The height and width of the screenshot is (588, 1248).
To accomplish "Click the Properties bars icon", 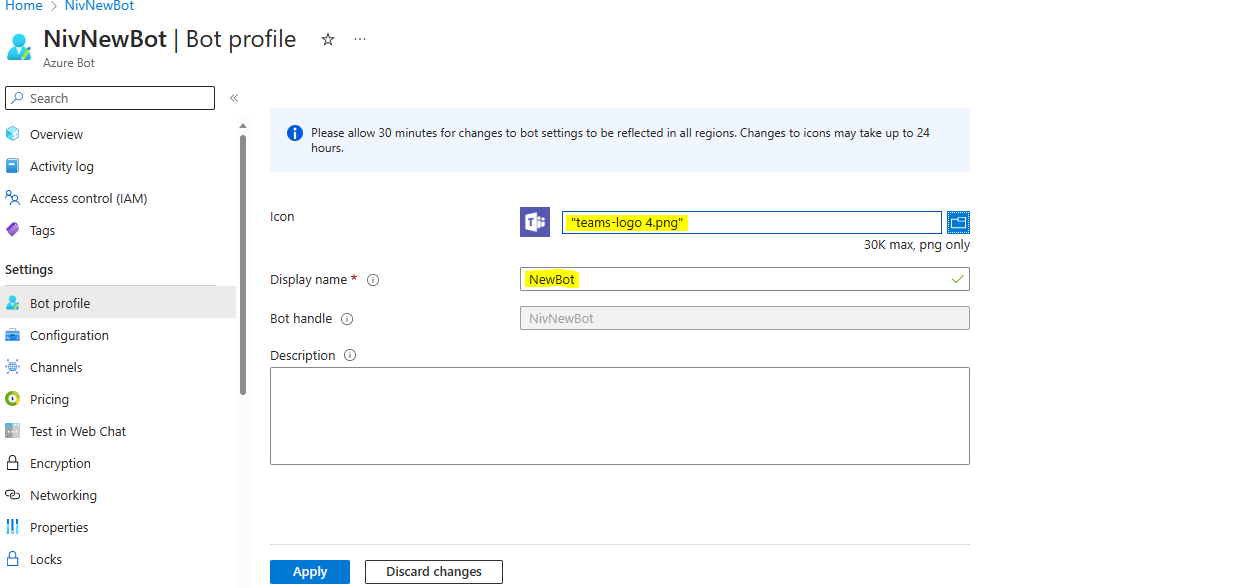I will (13, 527).
